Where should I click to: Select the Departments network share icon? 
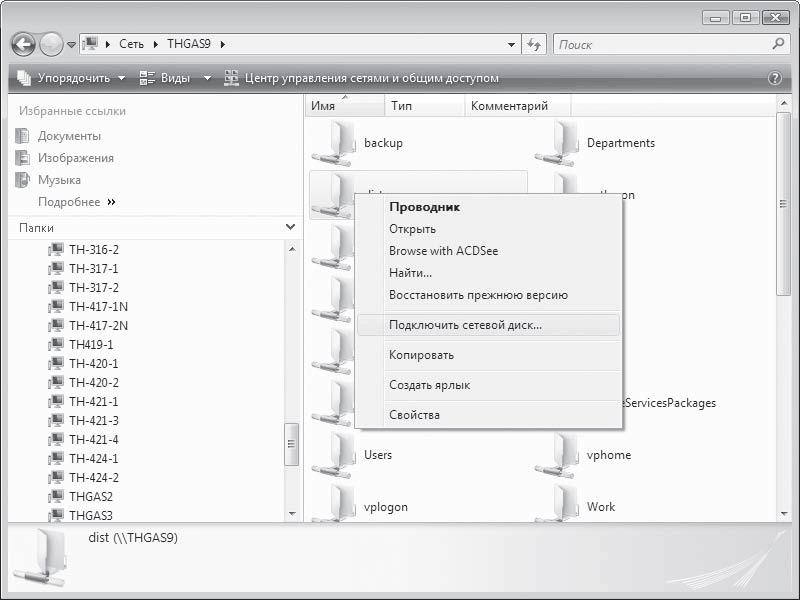click(556, 143)
